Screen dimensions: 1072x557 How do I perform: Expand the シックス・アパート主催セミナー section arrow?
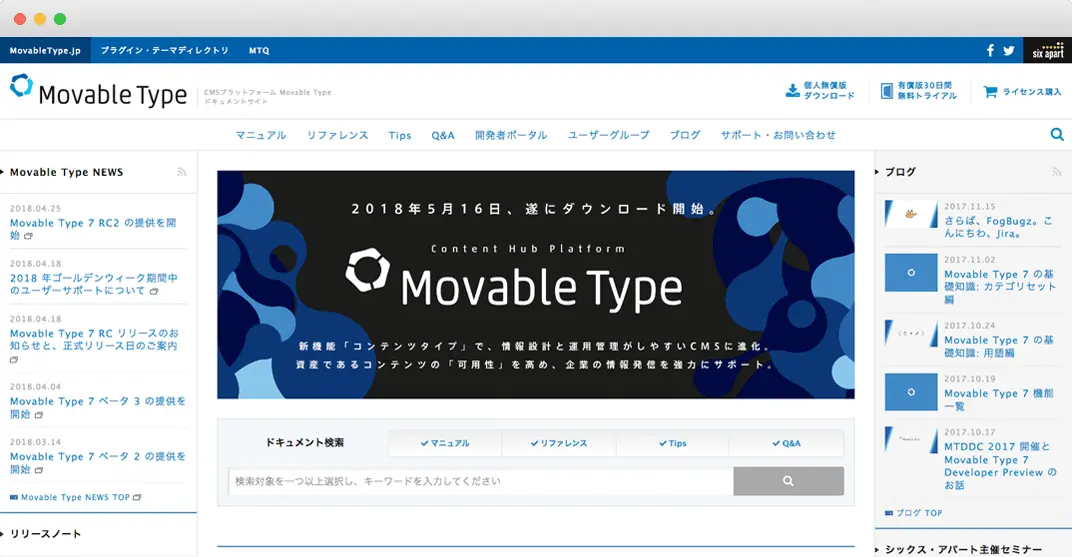(x=877, y=549)
